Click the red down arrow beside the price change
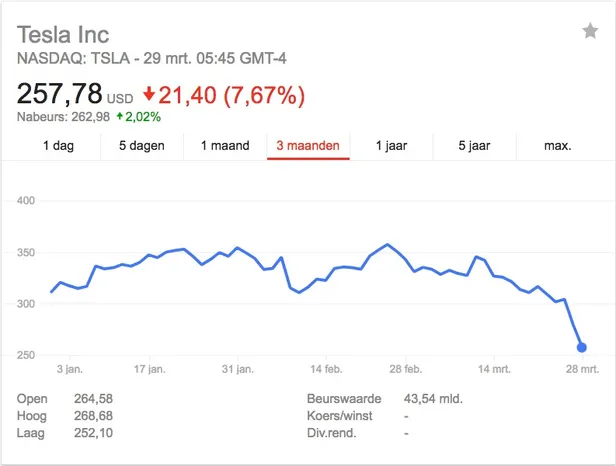The width and height of the screenshot is (616, 466). [149, 95]
